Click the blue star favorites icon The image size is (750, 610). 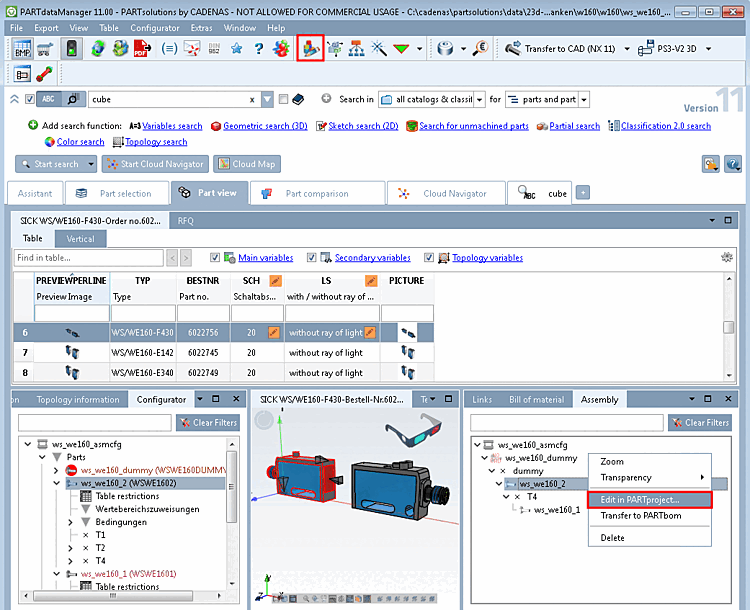click(236, 48)
